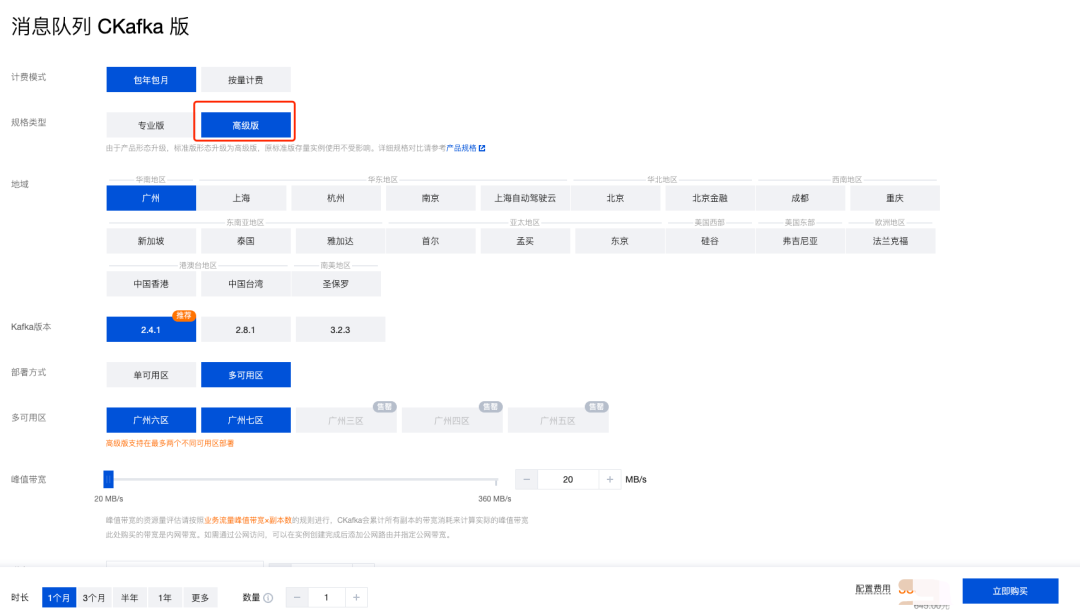This screenshot has width=1080, height=615.
Task: Click the 360 MB/s end of the bandwidth slider
Action: click(495, 480)
